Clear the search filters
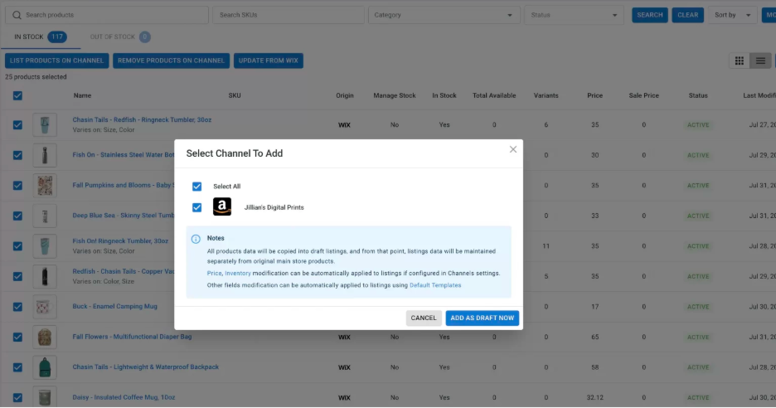 coord(687,15)
